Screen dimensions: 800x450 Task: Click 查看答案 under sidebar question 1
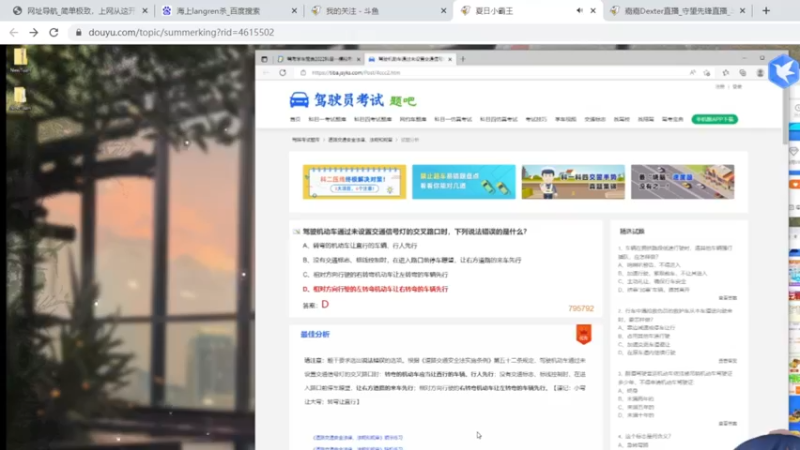click(x=728, y=298)
